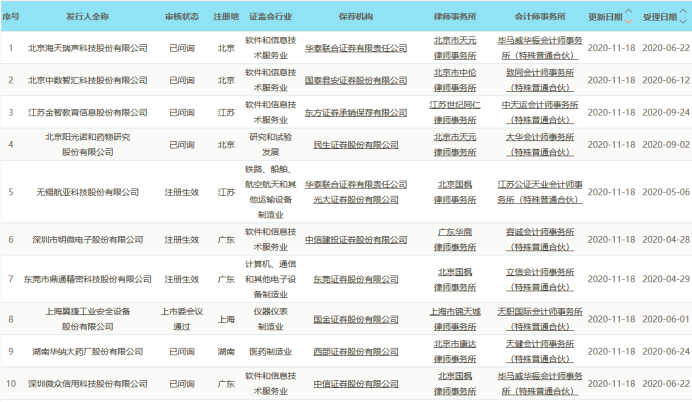Click acceptance date 2020-05-06
The width and height of the screenshot is (692, 402).
tap(666, 192)
